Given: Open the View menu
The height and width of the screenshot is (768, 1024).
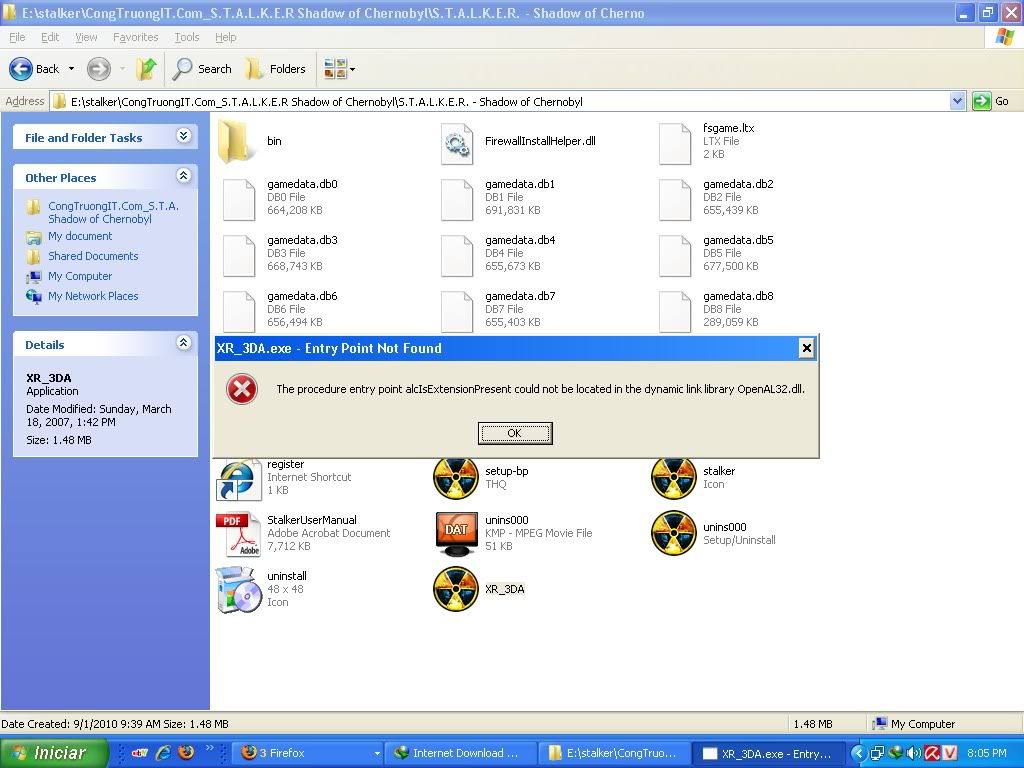Looking at the screenshot, I should (x=86, y=37).
